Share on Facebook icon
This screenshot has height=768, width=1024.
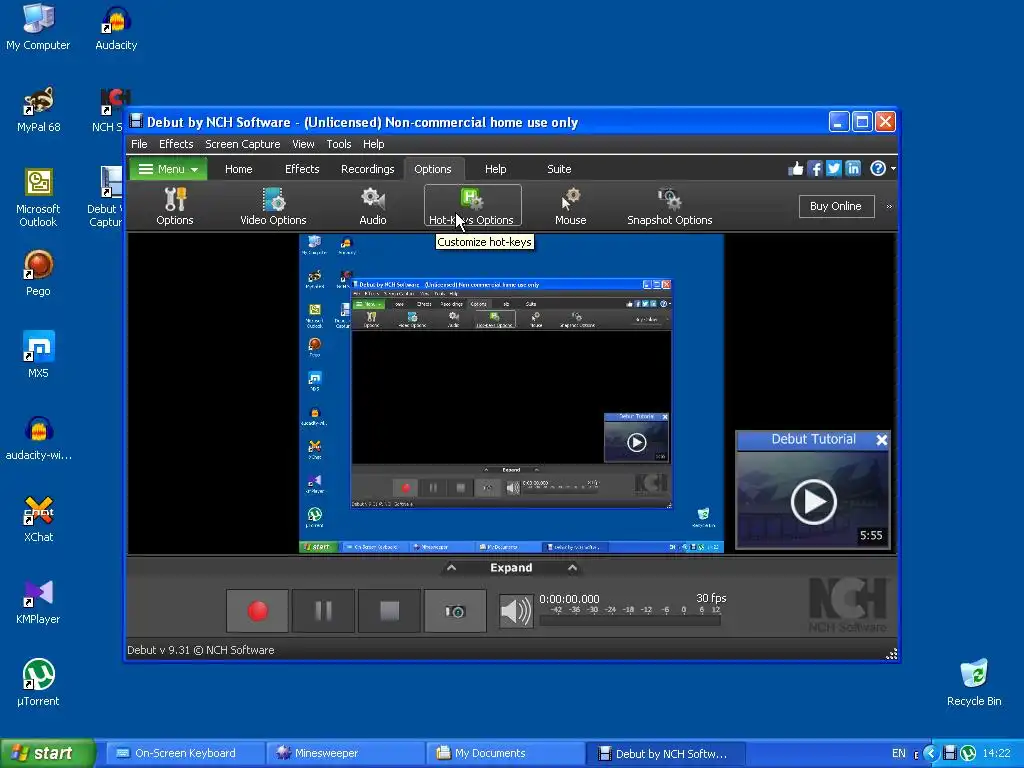click(814, 168)
